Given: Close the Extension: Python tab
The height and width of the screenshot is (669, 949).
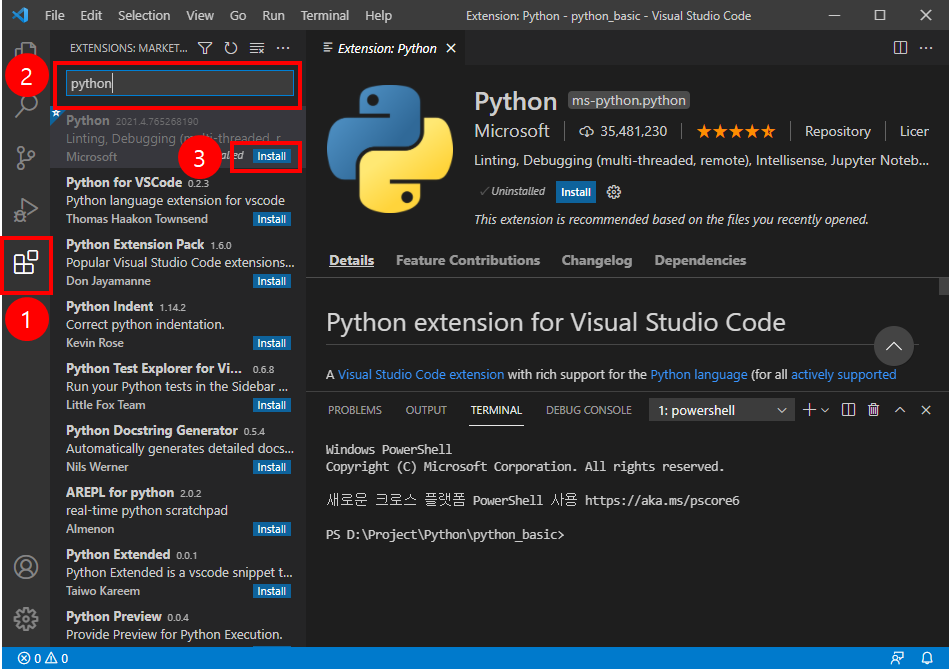Looking at the screenshot, I should point(451,48).
